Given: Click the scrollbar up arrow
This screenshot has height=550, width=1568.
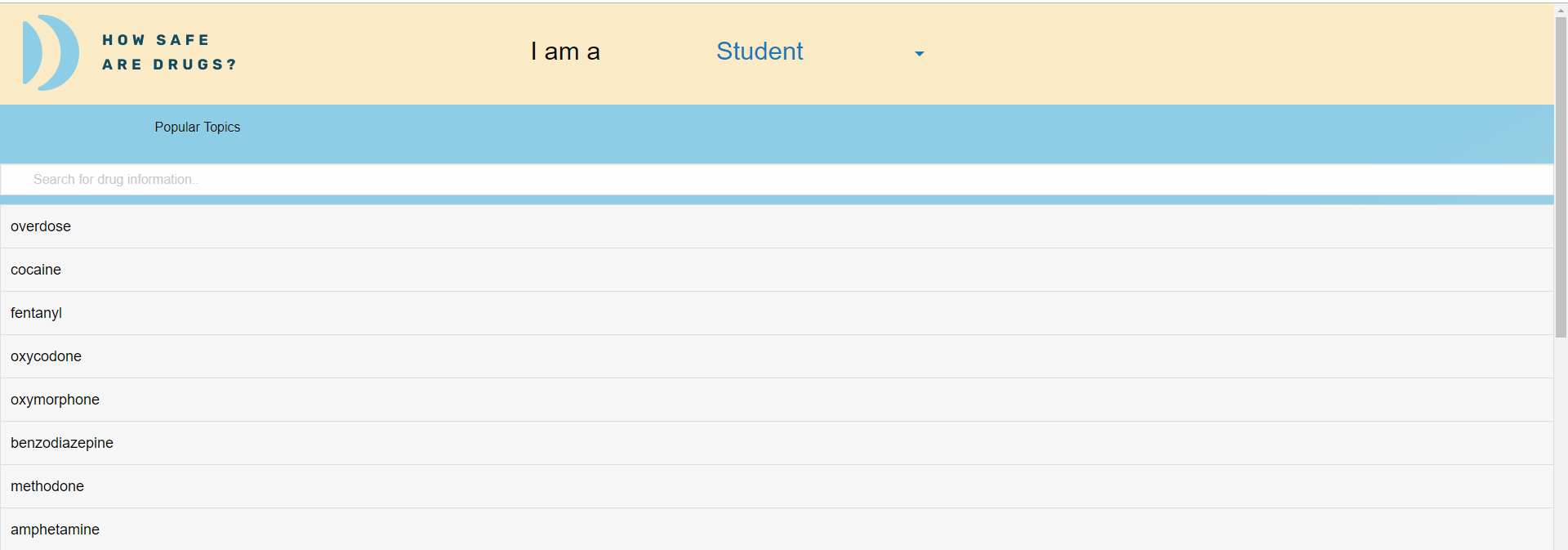Looking at the screenshot, I should coord(1561,10).
